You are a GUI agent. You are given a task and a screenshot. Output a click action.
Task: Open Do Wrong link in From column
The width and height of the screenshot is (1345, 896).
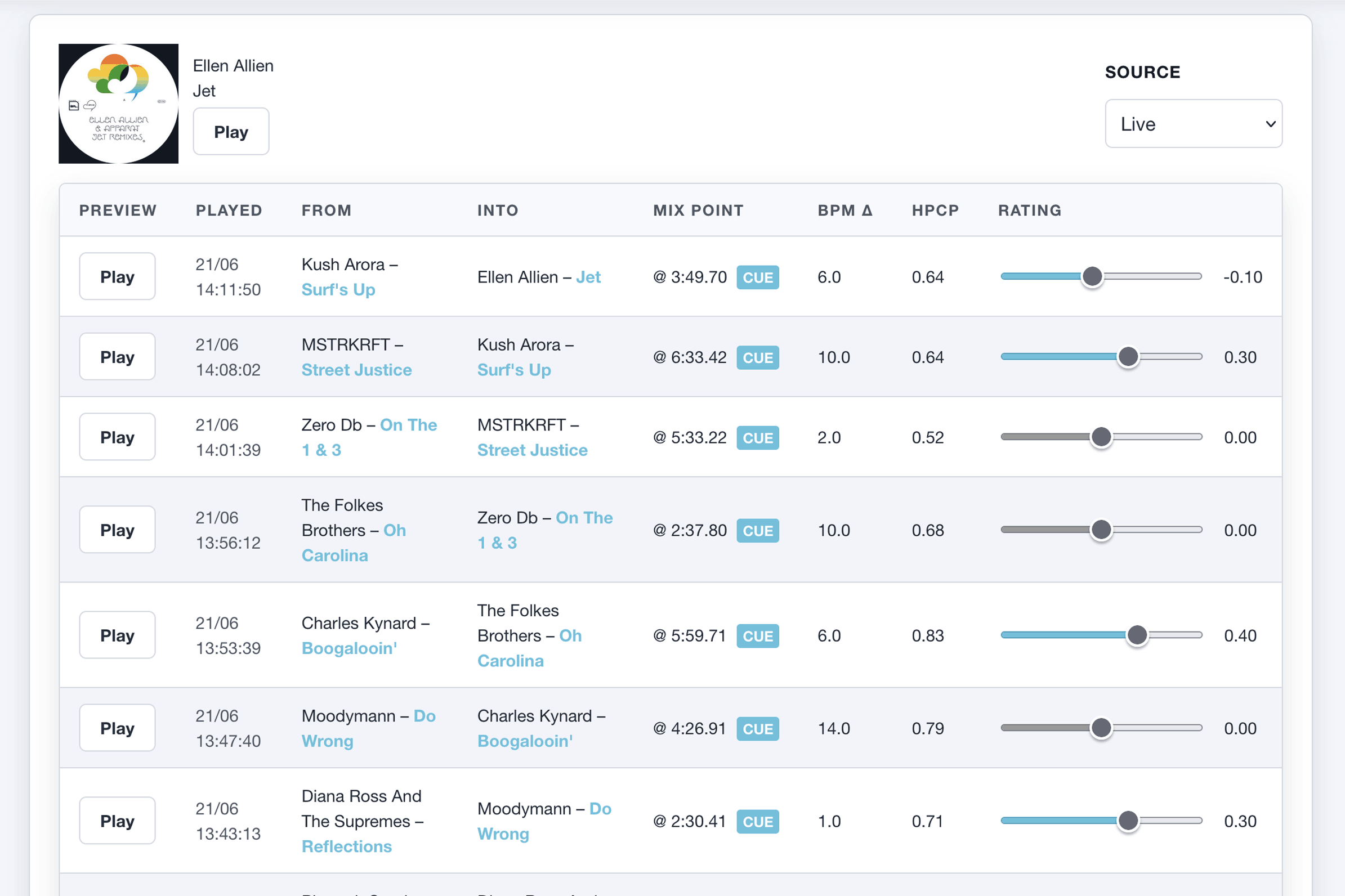click(x=369, y=729)
